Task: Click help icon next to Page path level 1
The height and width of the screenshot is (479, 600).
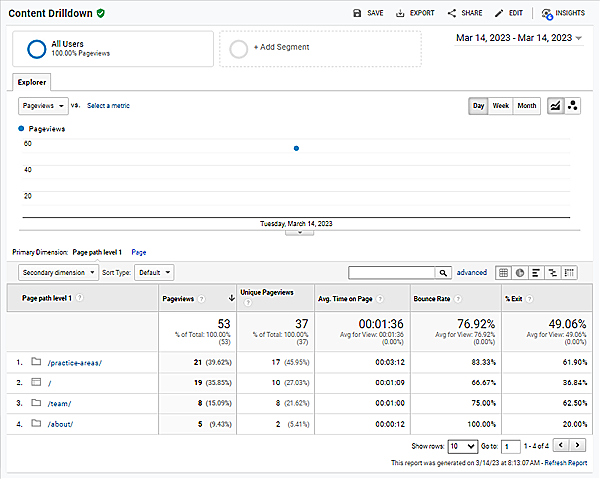Action: [79, 298]
